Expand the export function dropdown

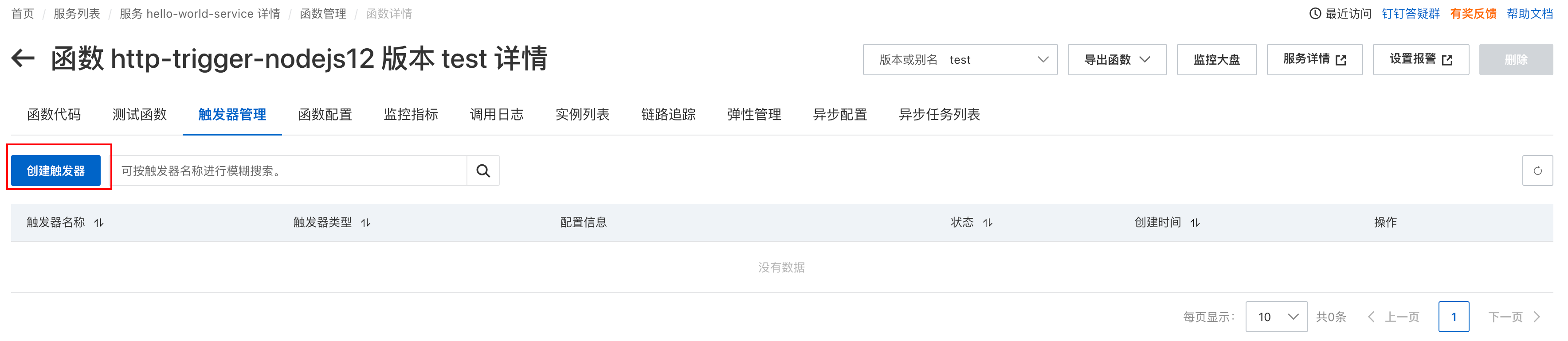point(1116,60)
